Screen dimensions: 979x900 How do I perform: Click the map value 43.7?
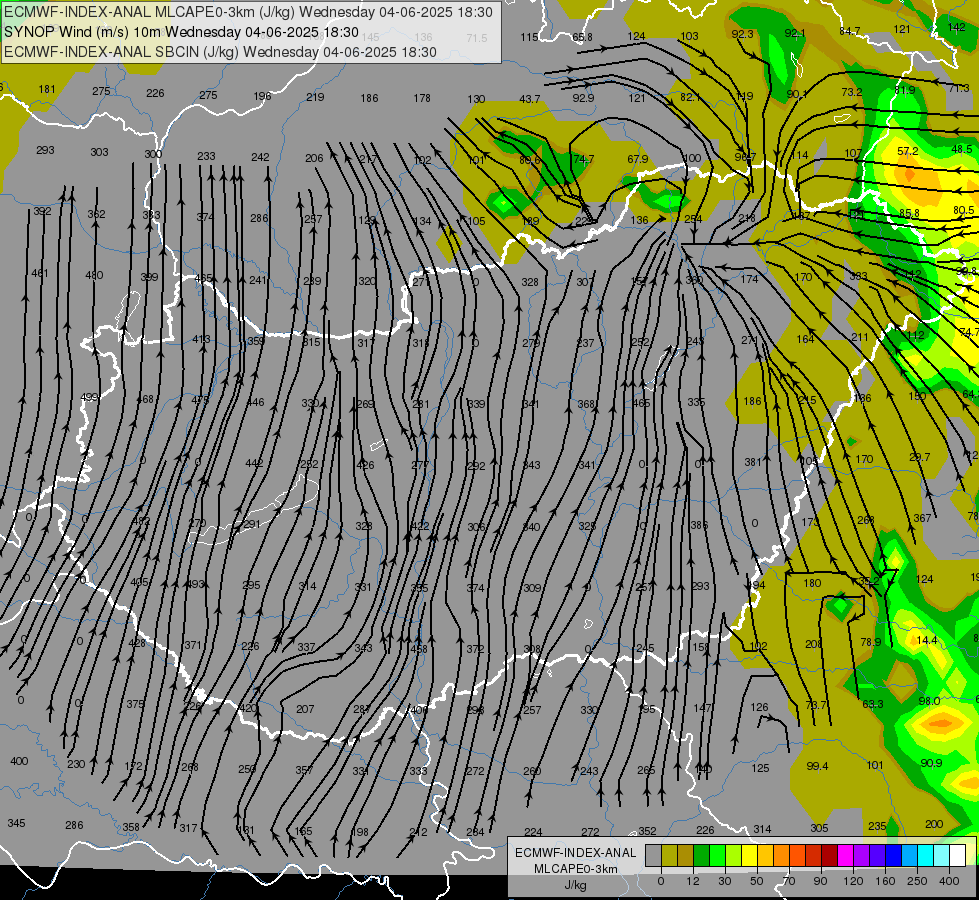tap(529, 99)
